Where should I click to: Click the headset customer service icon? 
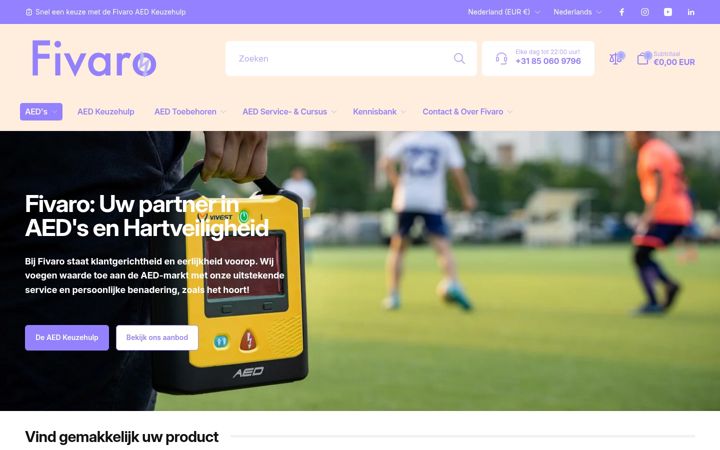pos(501,58)
